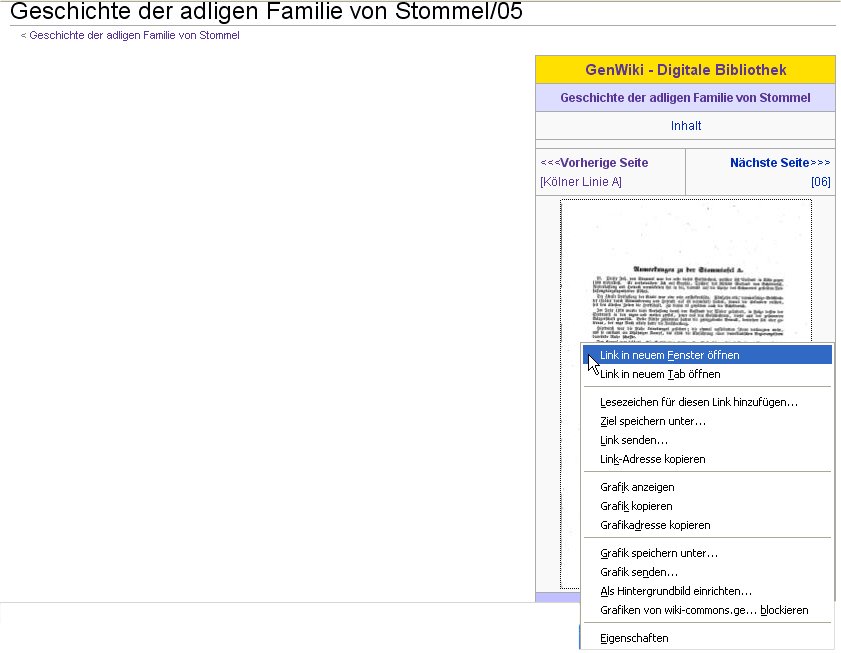
Task: Select 'Grafik kopieren' menu entry
Action: coord(636,506)
